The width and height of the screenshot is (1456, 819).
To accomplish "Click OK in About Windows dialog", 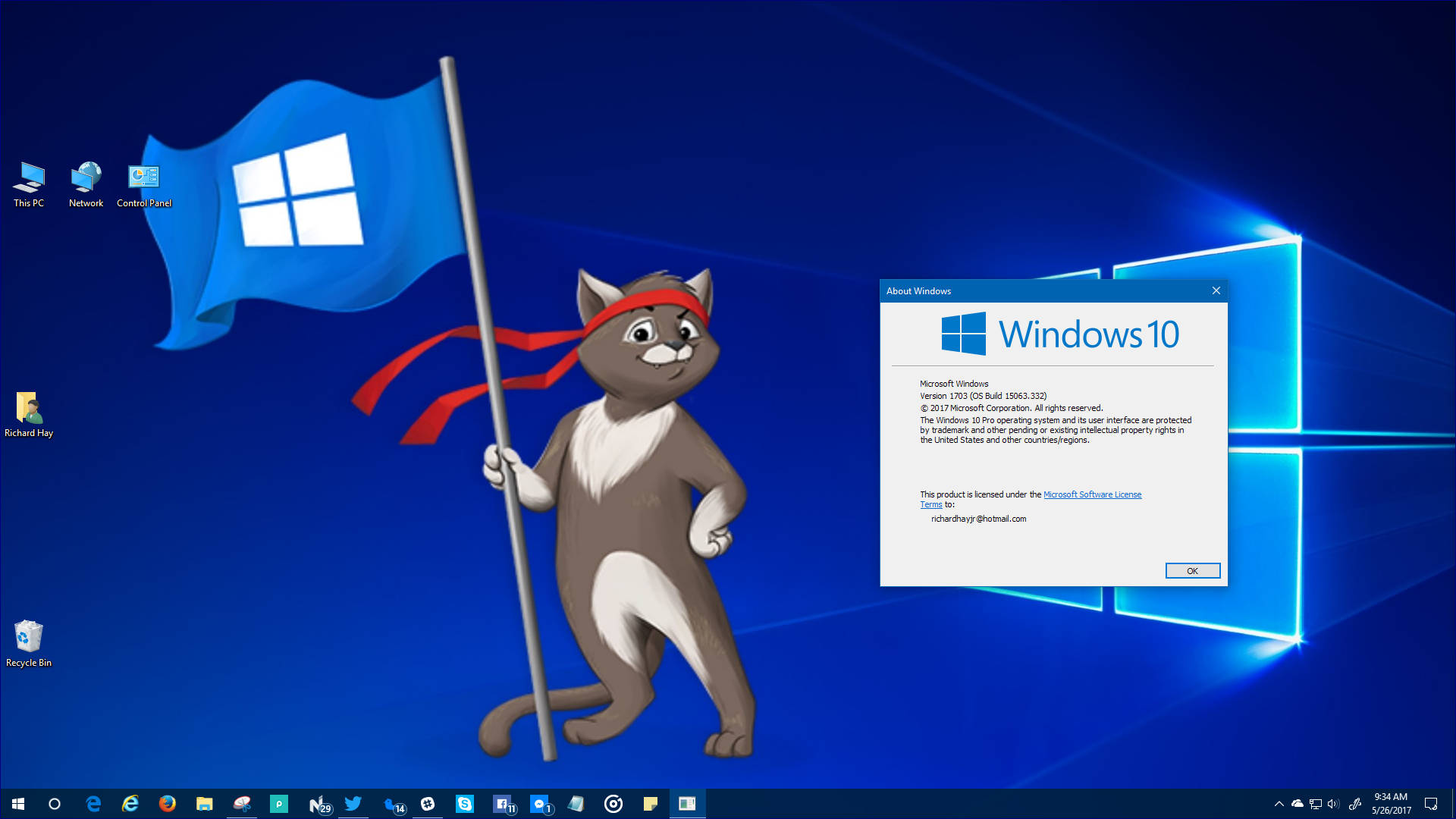I will [x=1192, y=571].
